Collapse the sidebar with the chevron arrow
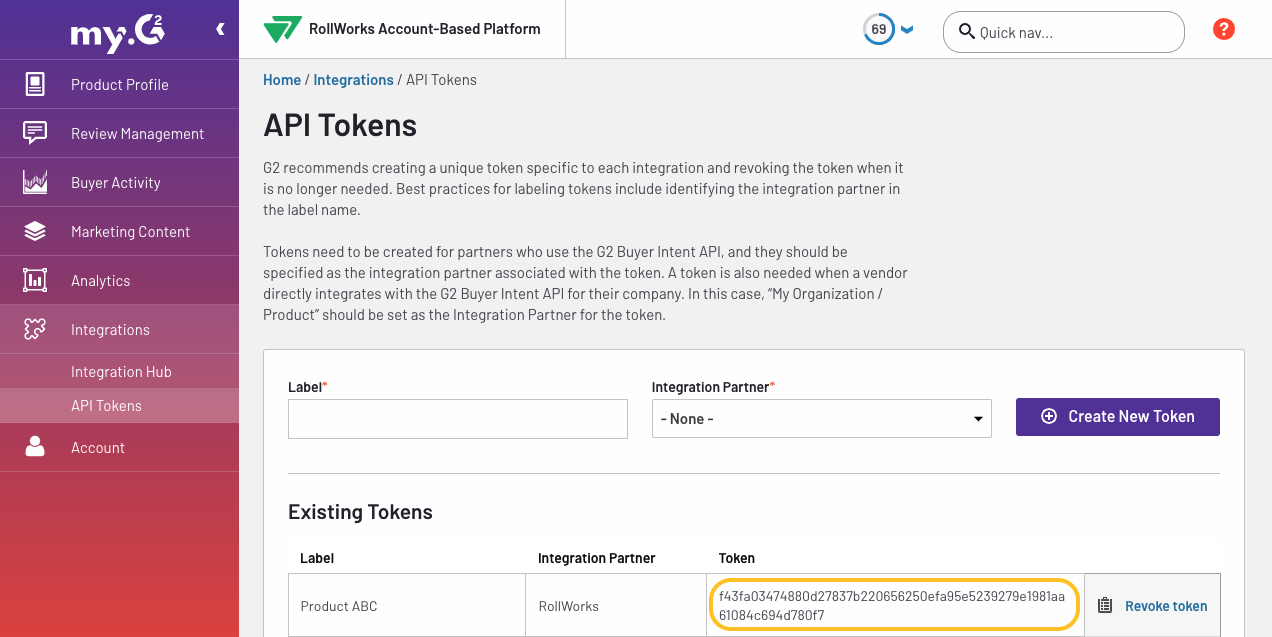1272x637 pixels. [220, 30]
